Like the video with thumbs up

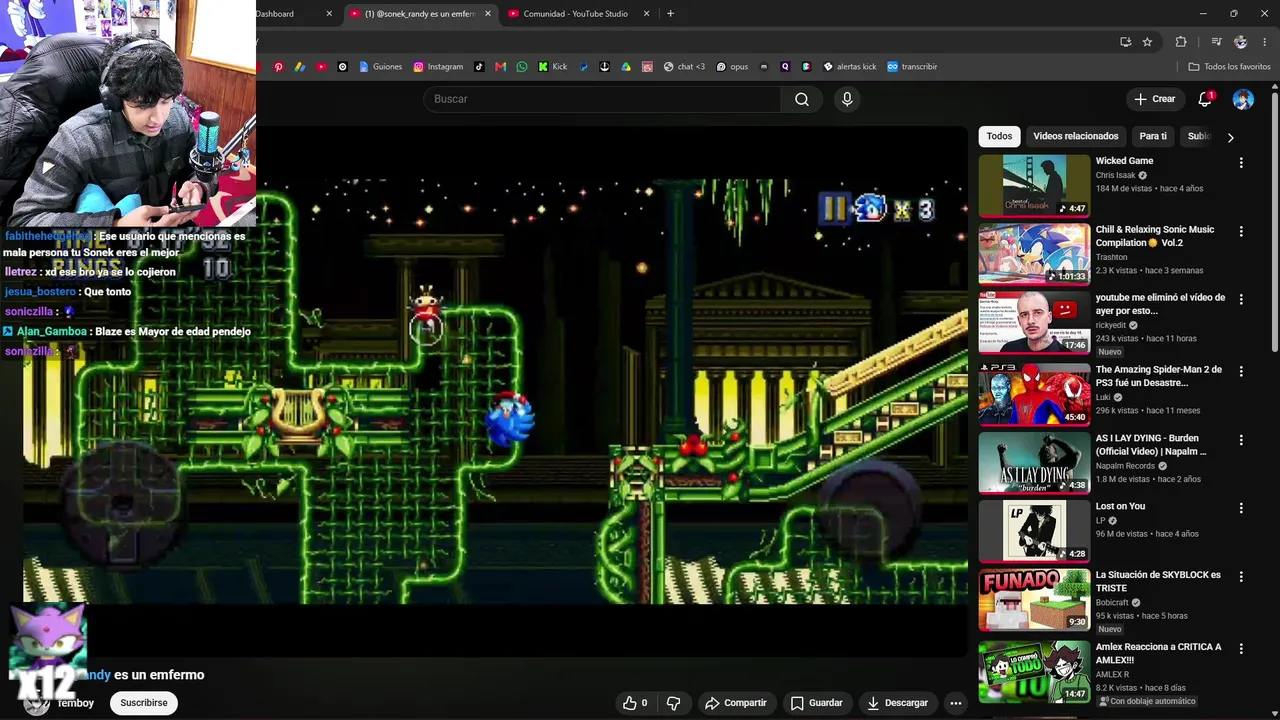point(635,703)
